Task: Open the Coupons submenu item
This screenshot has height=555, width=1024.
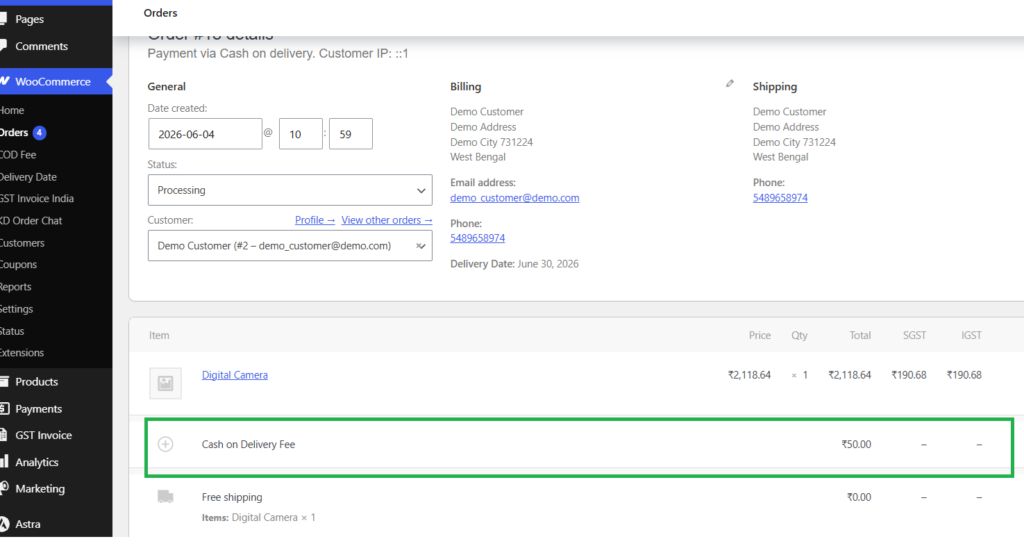Action: (18, 264)
